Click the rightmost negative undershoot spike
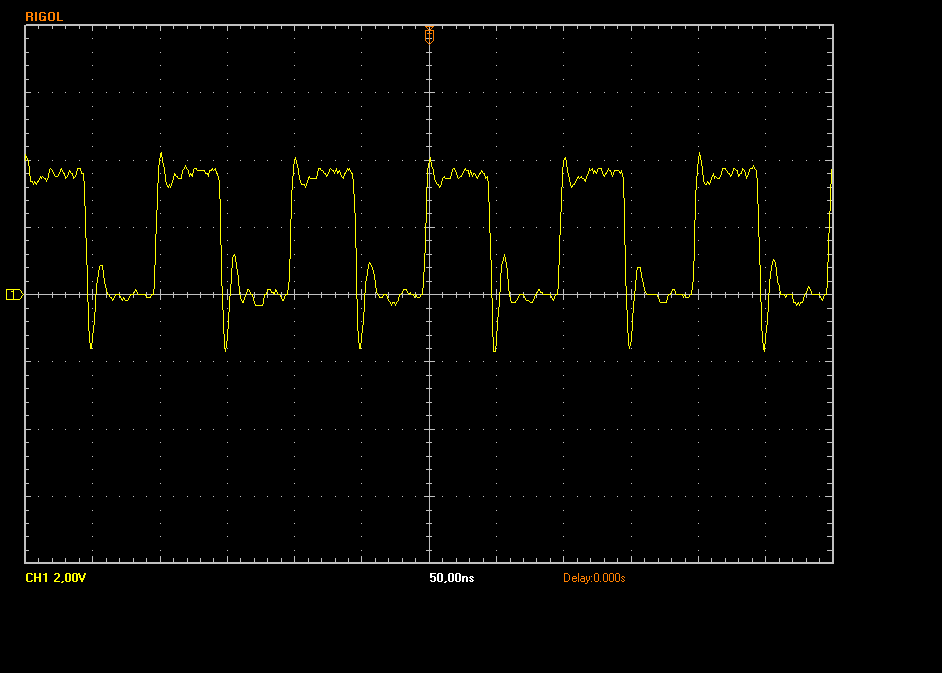942x673 pixels. tap(764, 349)
